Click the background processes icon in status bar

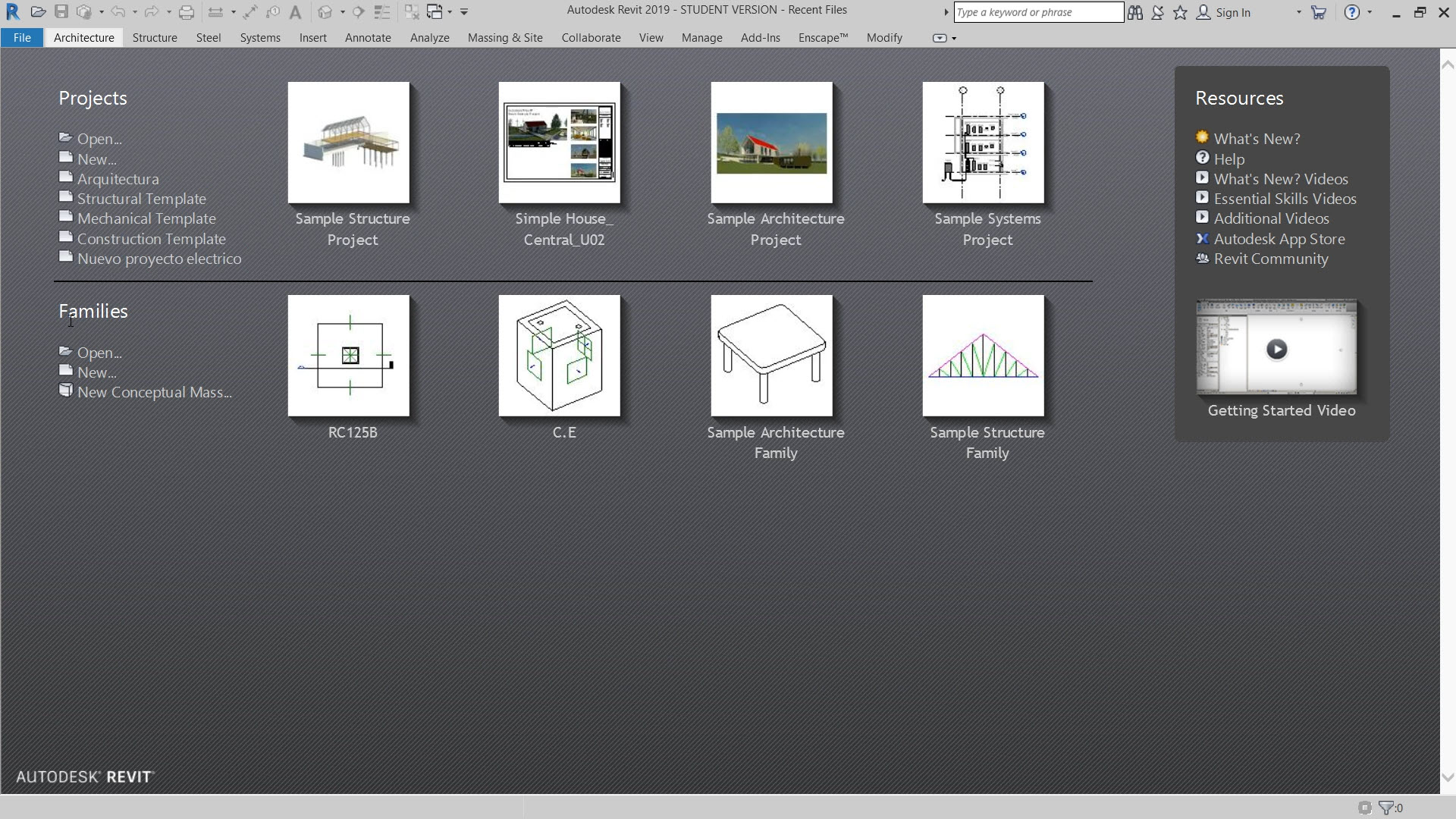pos(1365,808)
